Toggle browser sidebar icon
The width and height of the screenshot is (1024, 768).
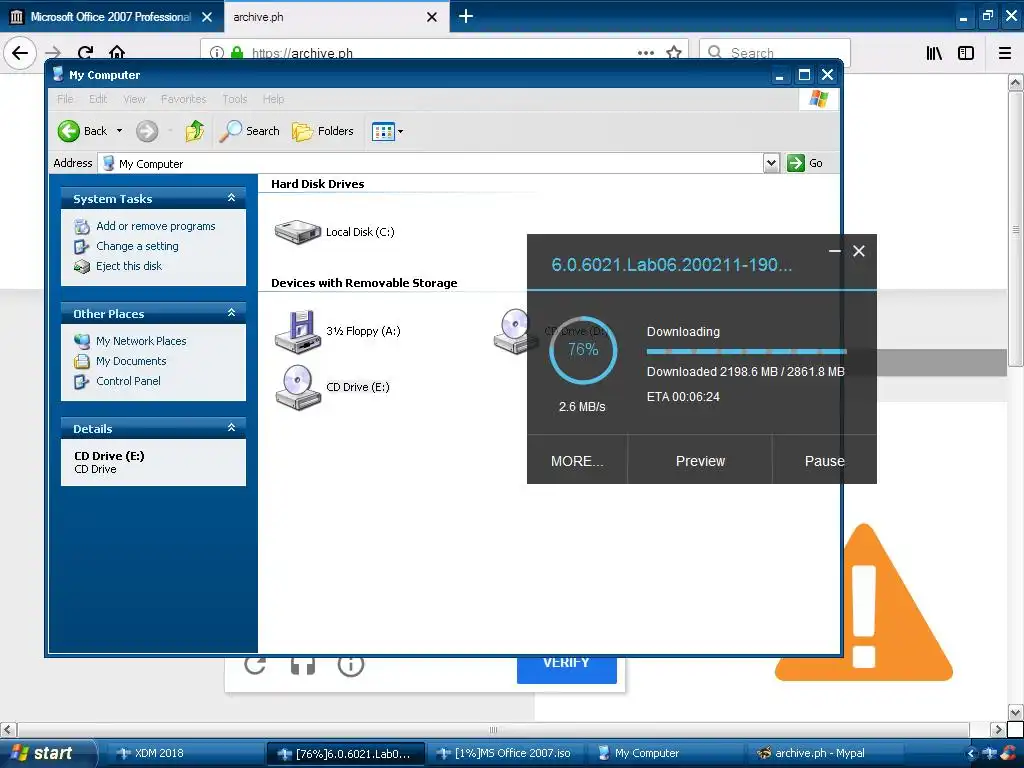click(x=966, y=53)
